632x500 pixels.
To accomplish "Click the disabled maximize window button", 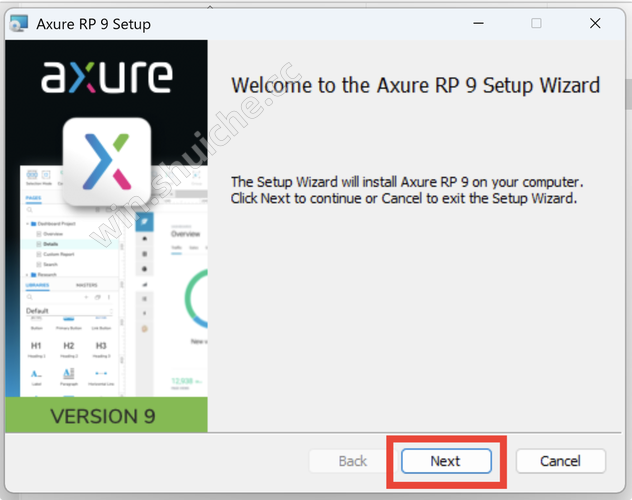I will 536,23.
